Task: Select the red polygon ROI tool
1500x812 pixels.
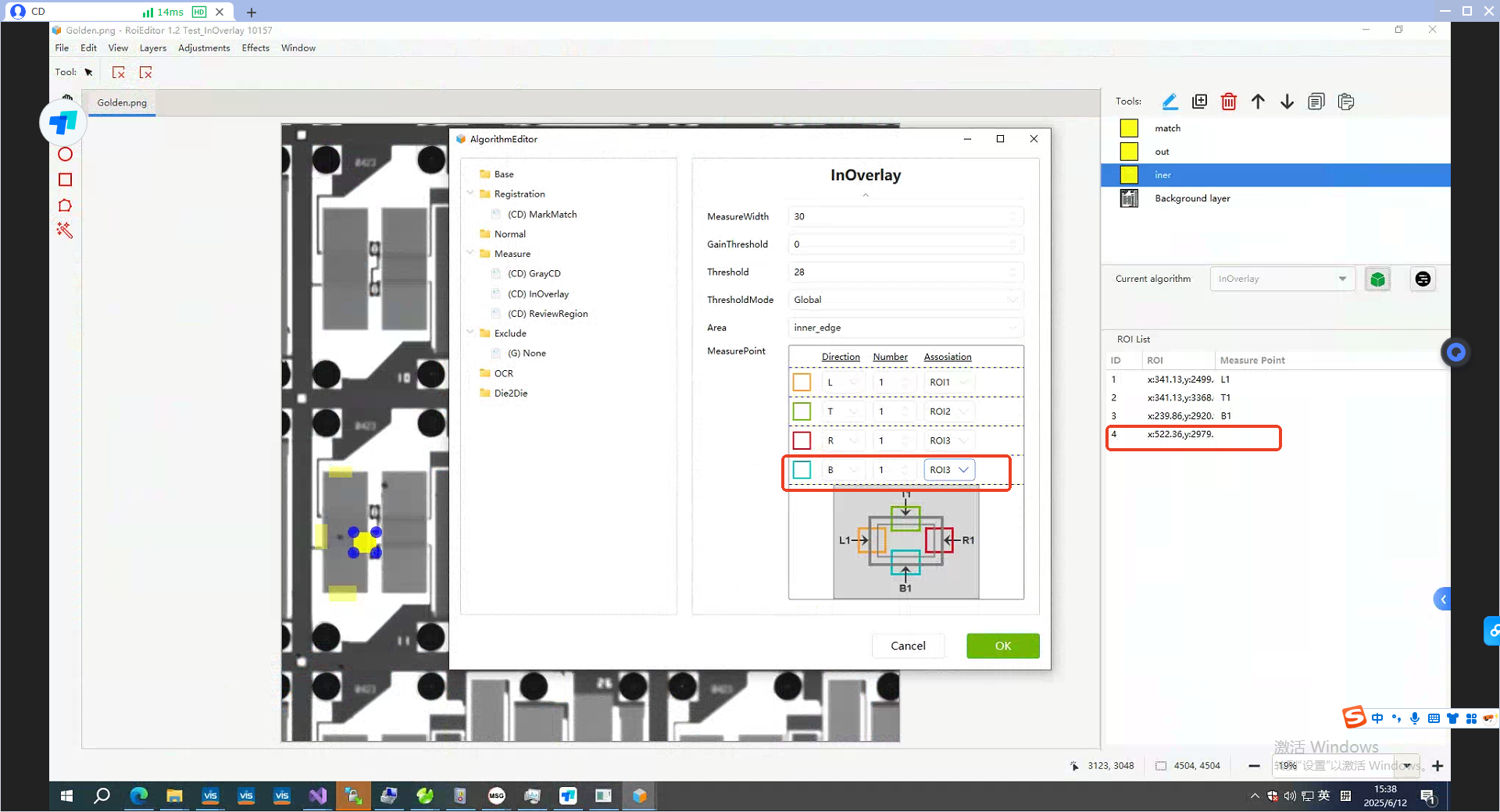Action: tap(65, 205)
